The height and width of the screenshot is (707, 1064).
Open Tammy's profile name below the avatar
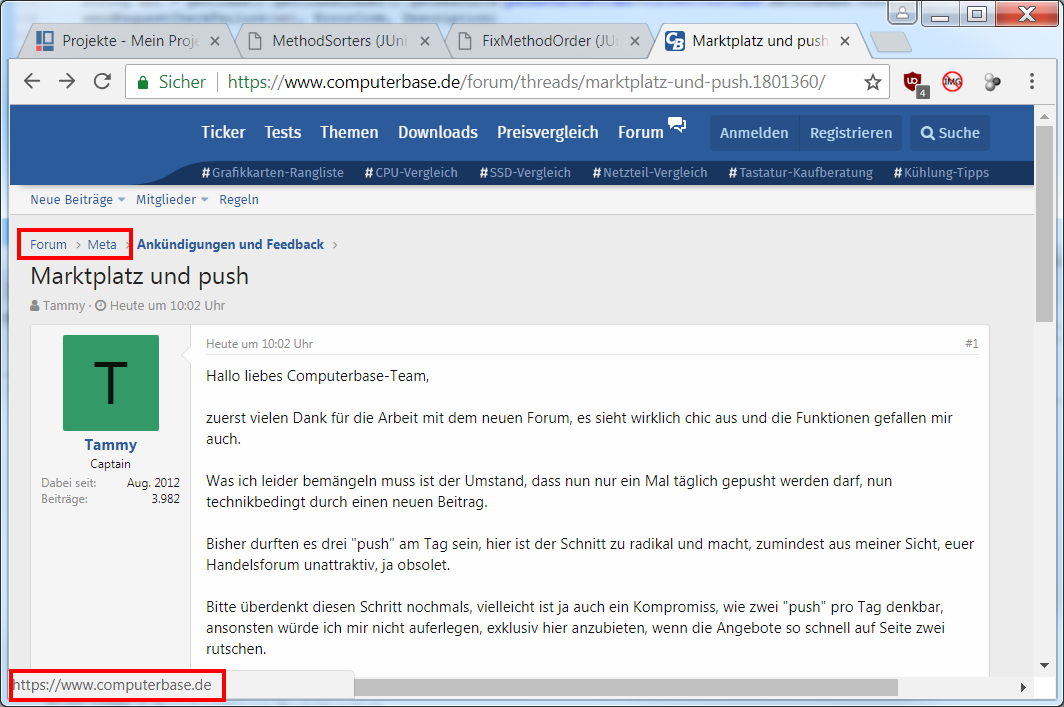[111, 444]
